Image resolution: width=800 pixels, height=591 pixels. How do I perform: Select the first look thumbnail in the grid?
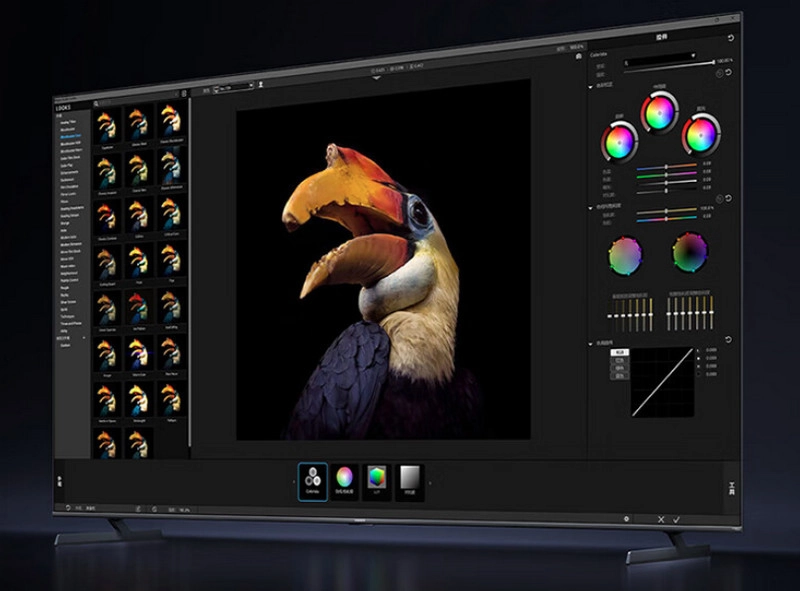pyautogui.click(x=107, y=122)
